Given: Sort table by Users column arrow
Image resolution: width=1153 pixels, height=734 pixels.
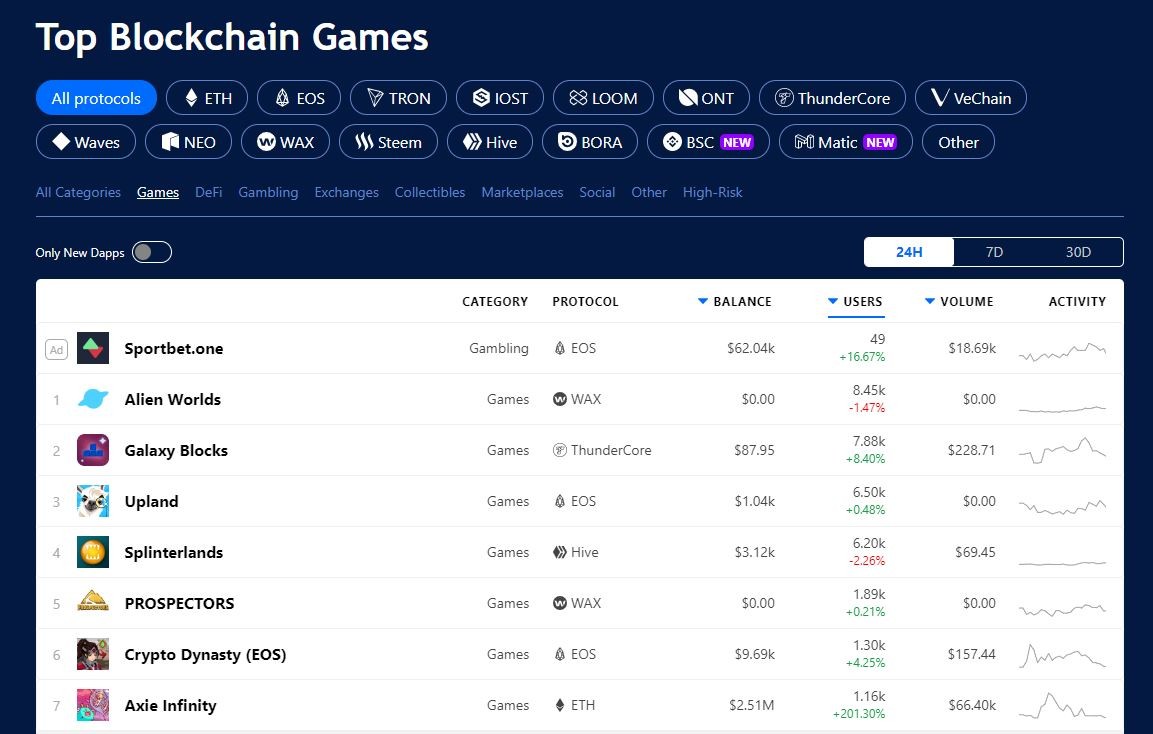Looking at the screenshot, I should [832, 302].
